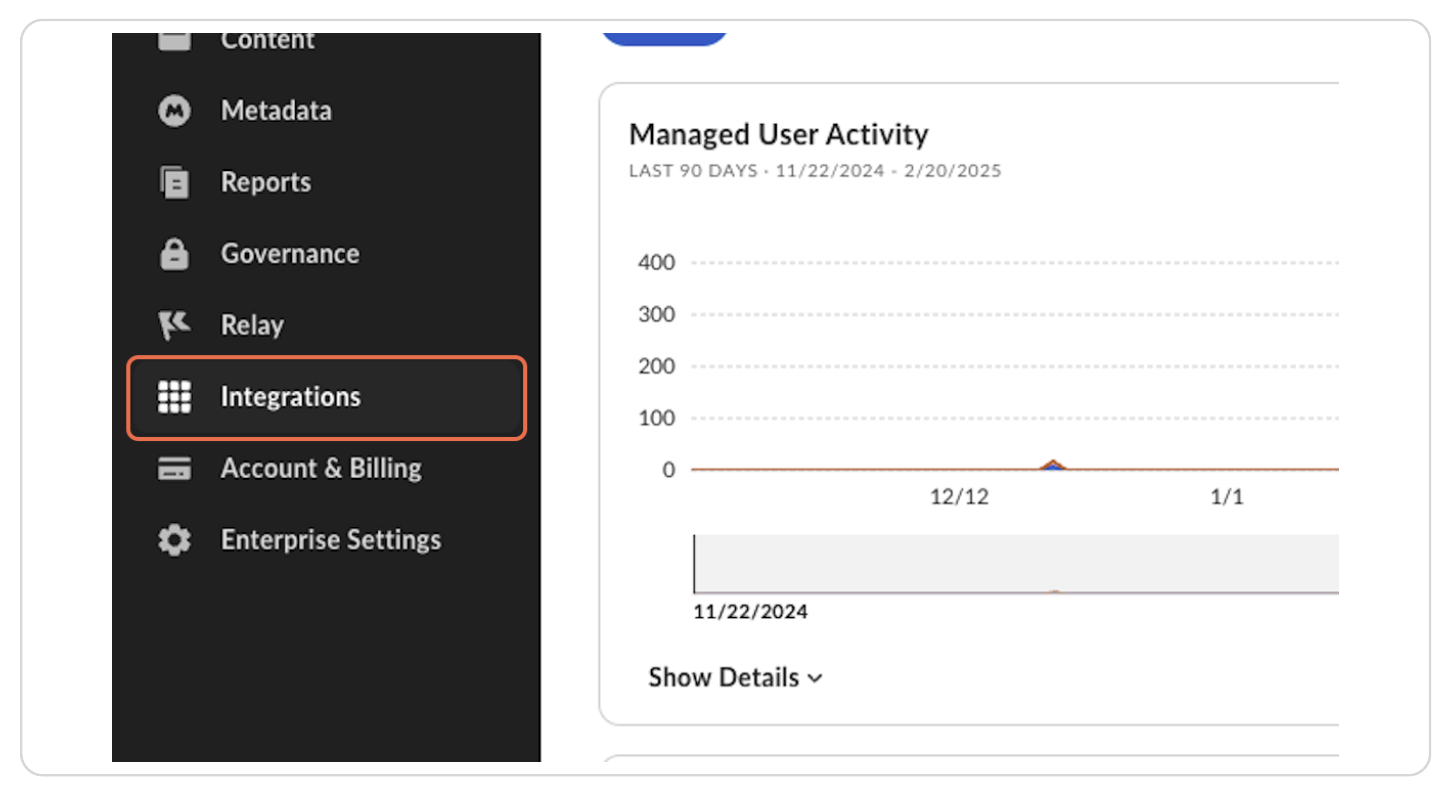Click the blue button above the chart
Viewport: 1450px width, 798px height.
663,39
